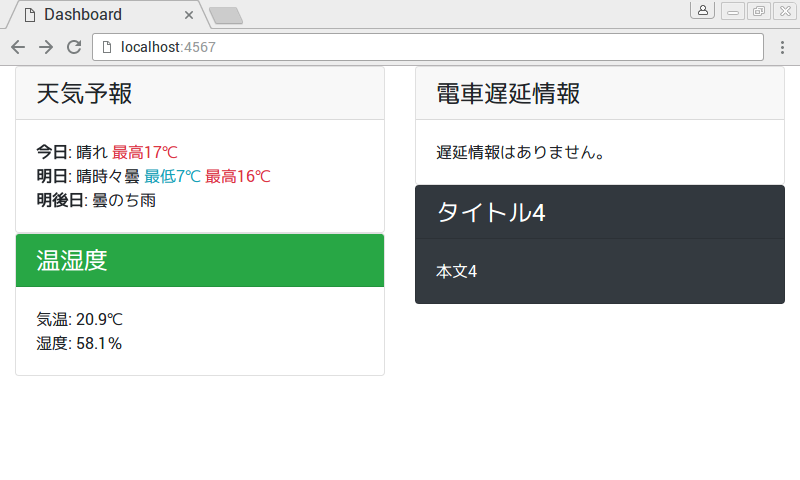Open a new tab with the blank tab button

(226, 16)
